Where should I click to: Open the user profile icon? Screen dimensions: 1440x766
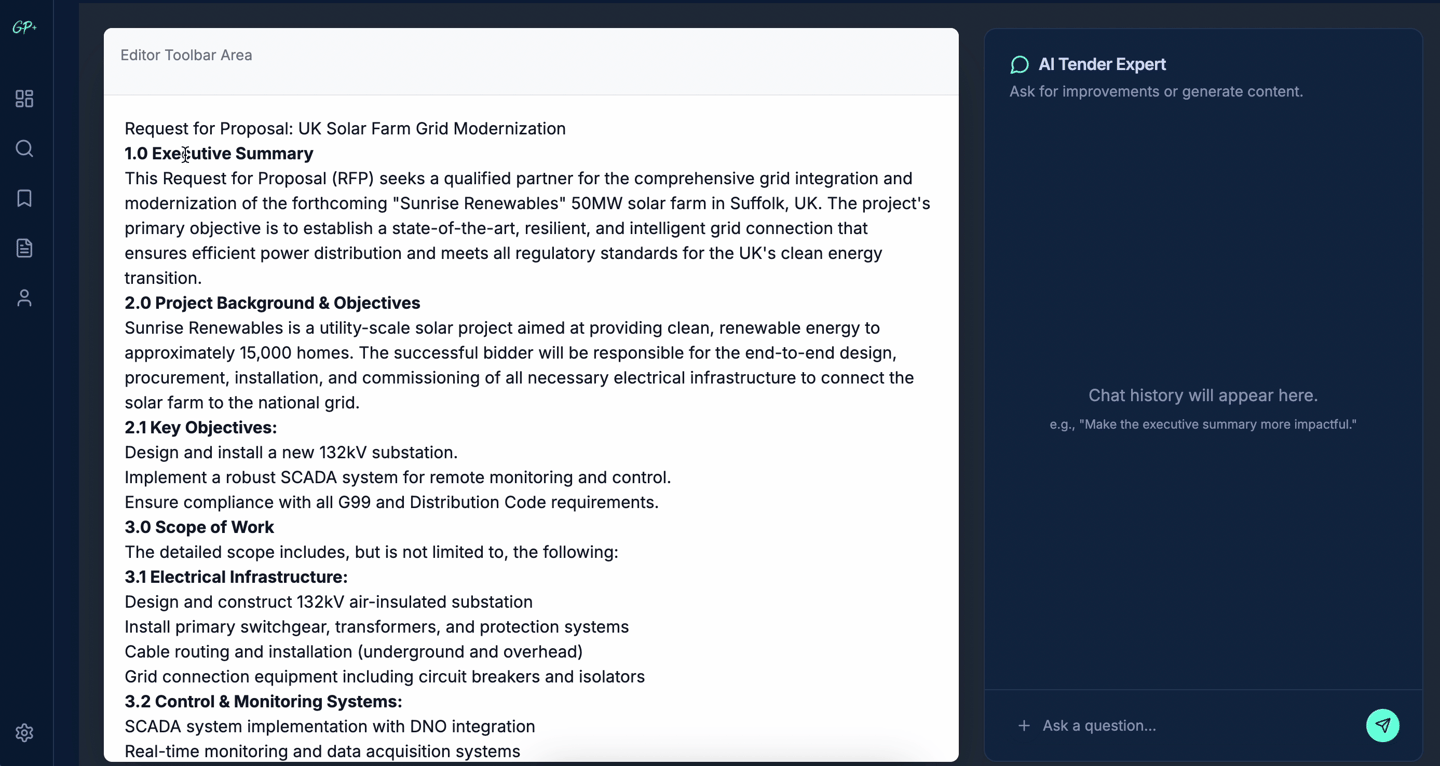(x=25, y=298)
